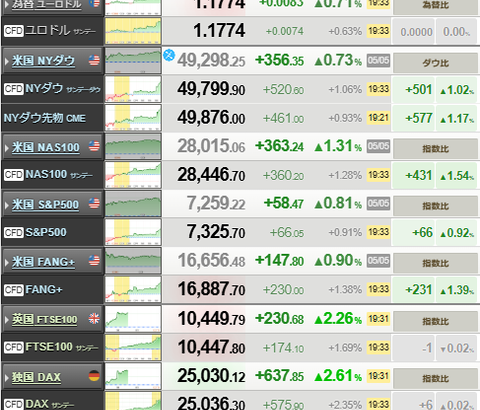Click the US flag next to 米国 NYダウ
This screenshot has width=480, height=410.
[94, 60]
